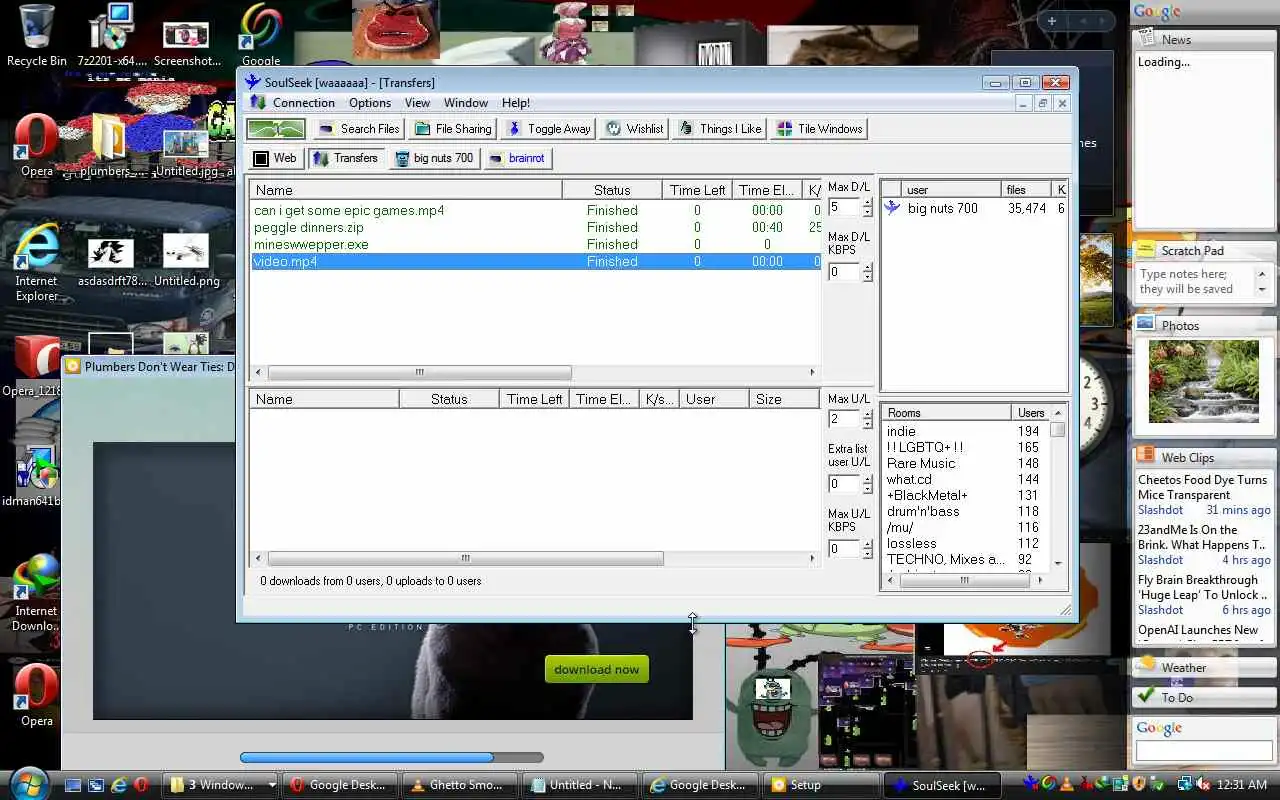Sort downloads by Time Left column

[697, 190]
